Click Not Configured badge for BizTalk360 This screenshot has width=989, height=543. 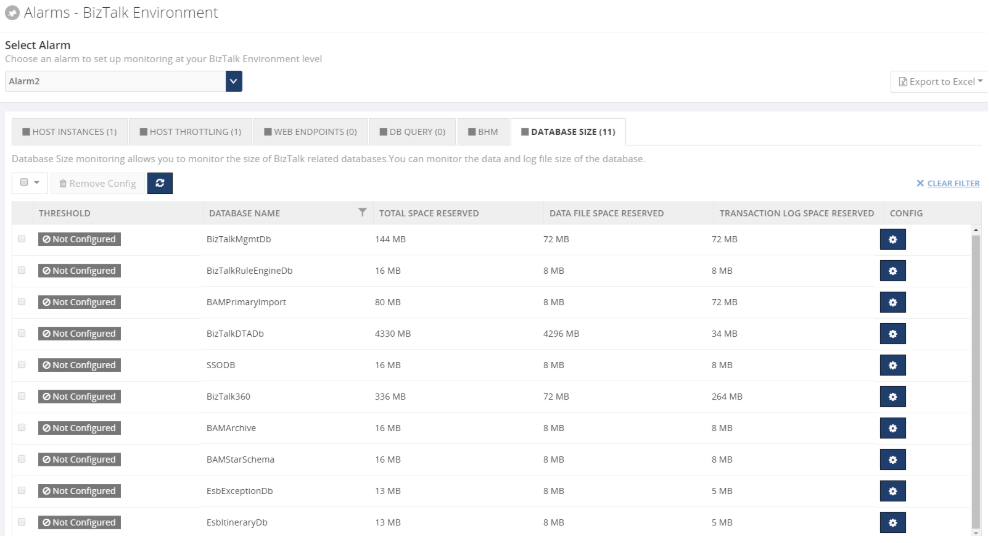pos(79,397)
